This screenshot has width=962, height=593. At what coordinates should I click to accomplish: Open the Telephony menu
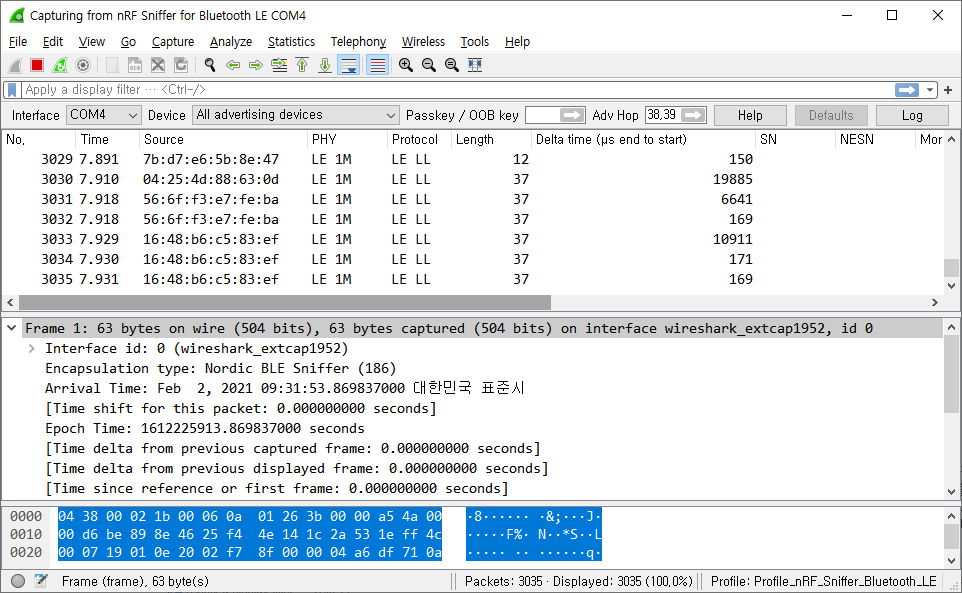tap(358, 42)
